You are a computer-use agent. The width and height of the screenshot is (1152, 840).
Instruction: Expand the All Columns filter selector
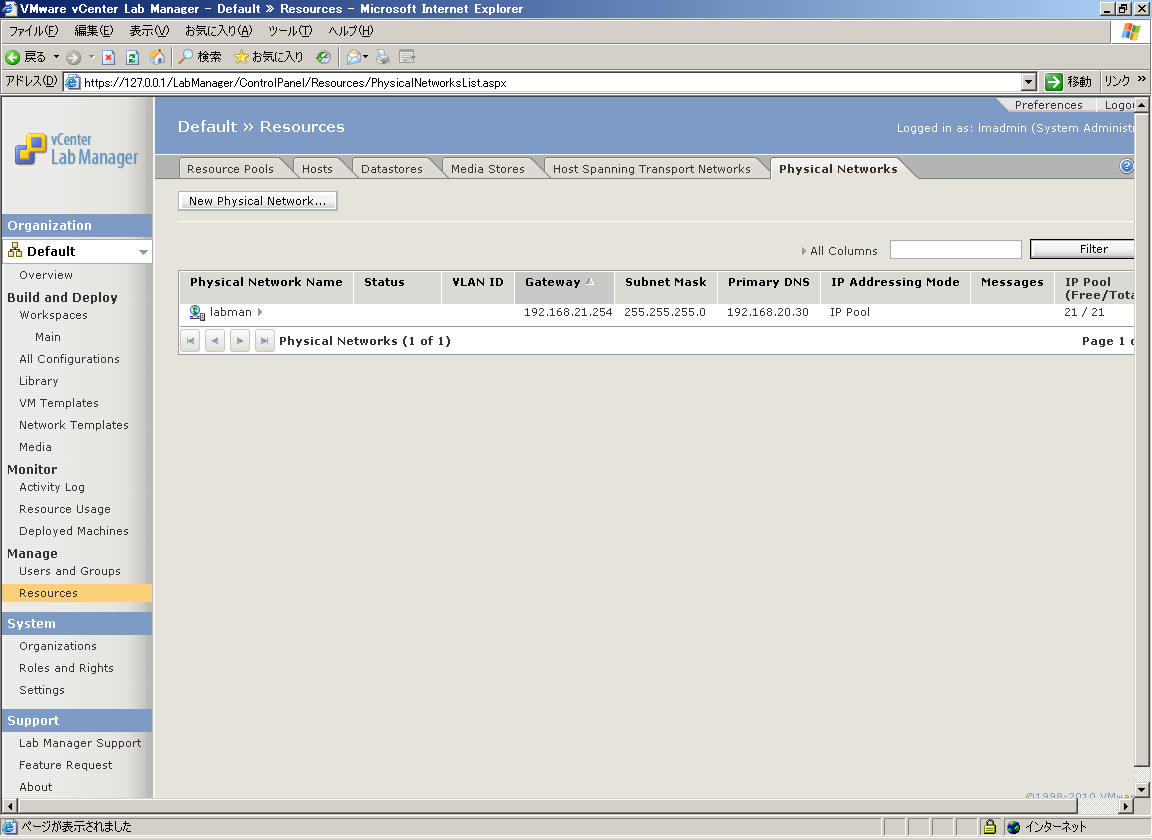pyautogui.click(x=839, y=251)
